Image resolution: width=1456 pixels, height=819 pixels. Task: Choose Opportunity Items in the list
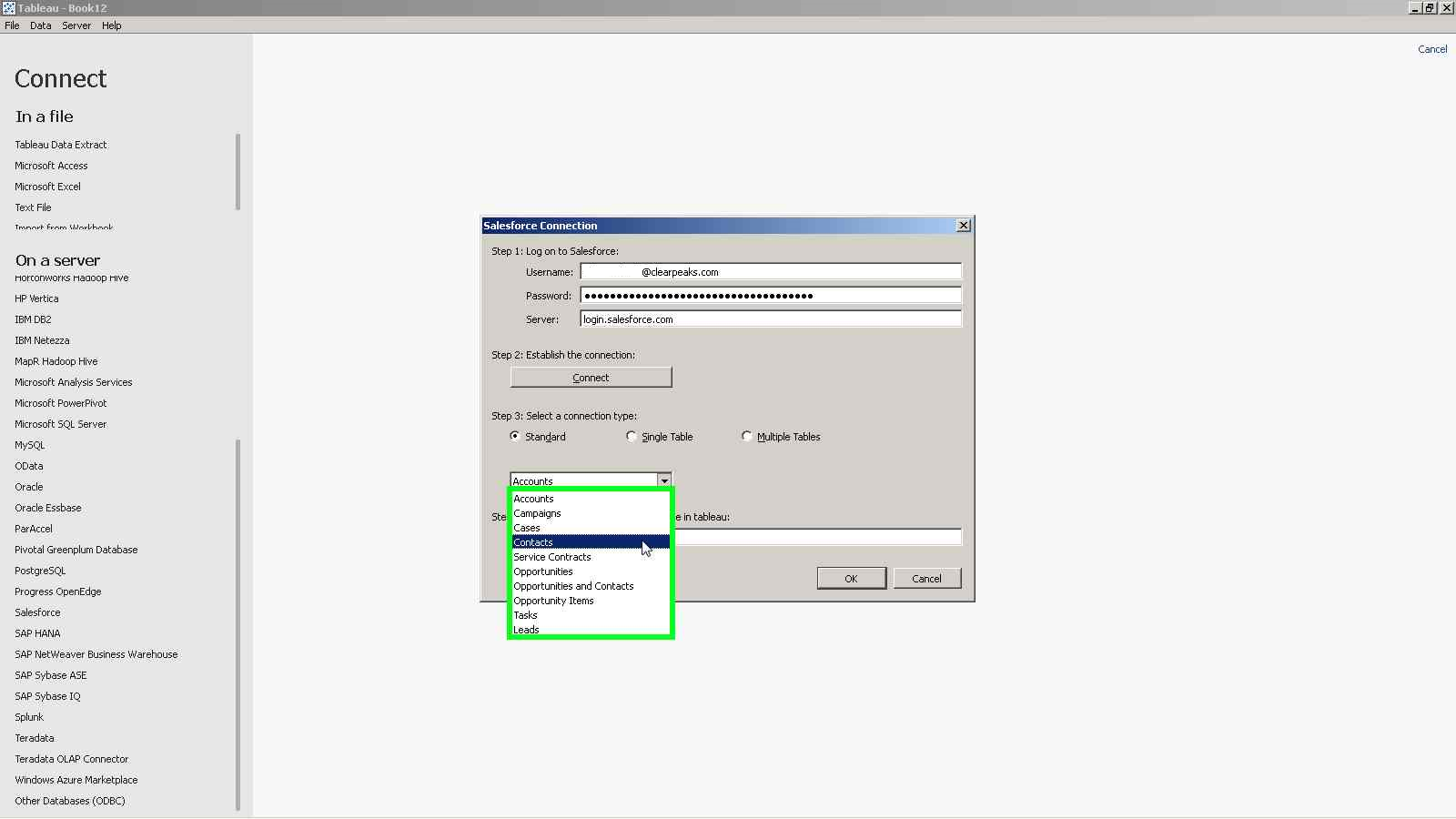click(591, 601)
